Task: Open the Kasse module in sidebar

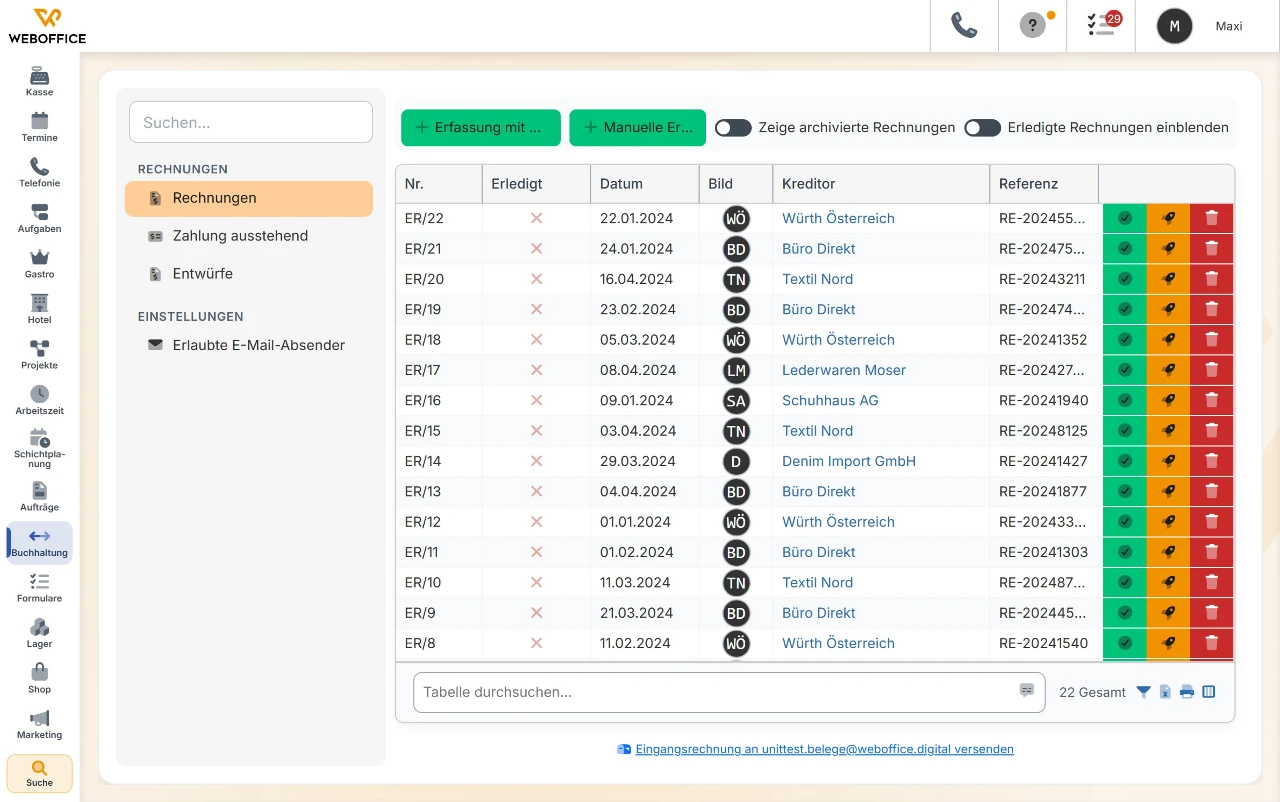Action: [39, 82]
